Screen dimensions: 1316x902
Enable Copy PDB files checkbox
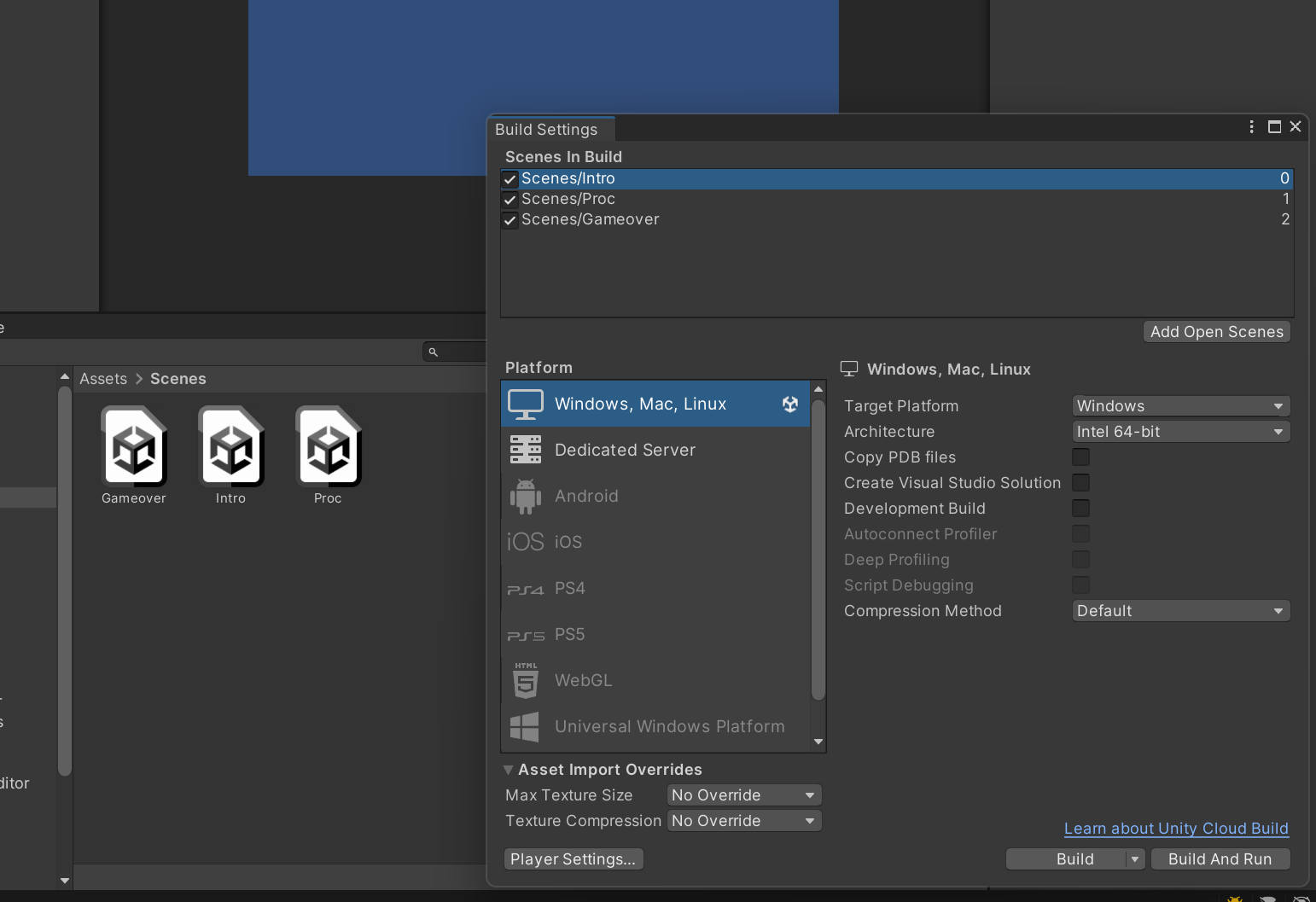click(1080, 457)
